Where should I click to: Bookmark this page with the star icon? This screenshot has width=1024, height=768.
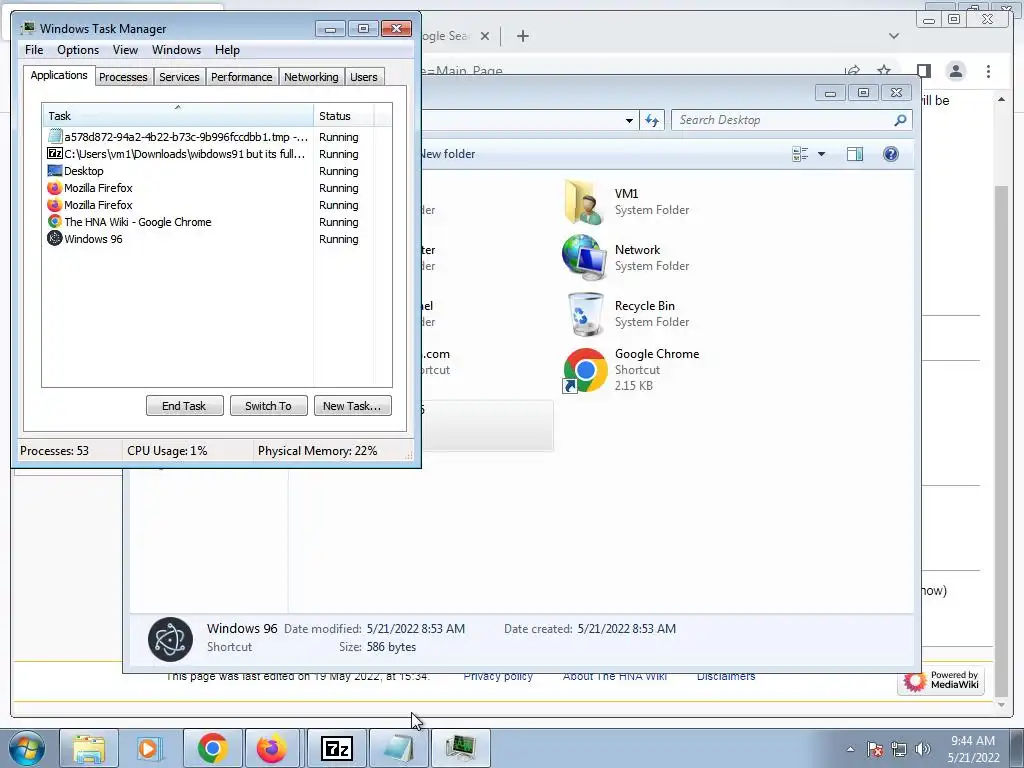click(x=884, y=71)
